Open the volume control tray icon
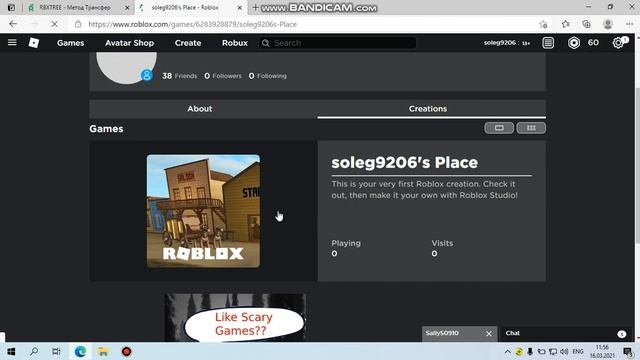Image resolution: width=640 pixels, height=360 pixels. coord(564,351)
